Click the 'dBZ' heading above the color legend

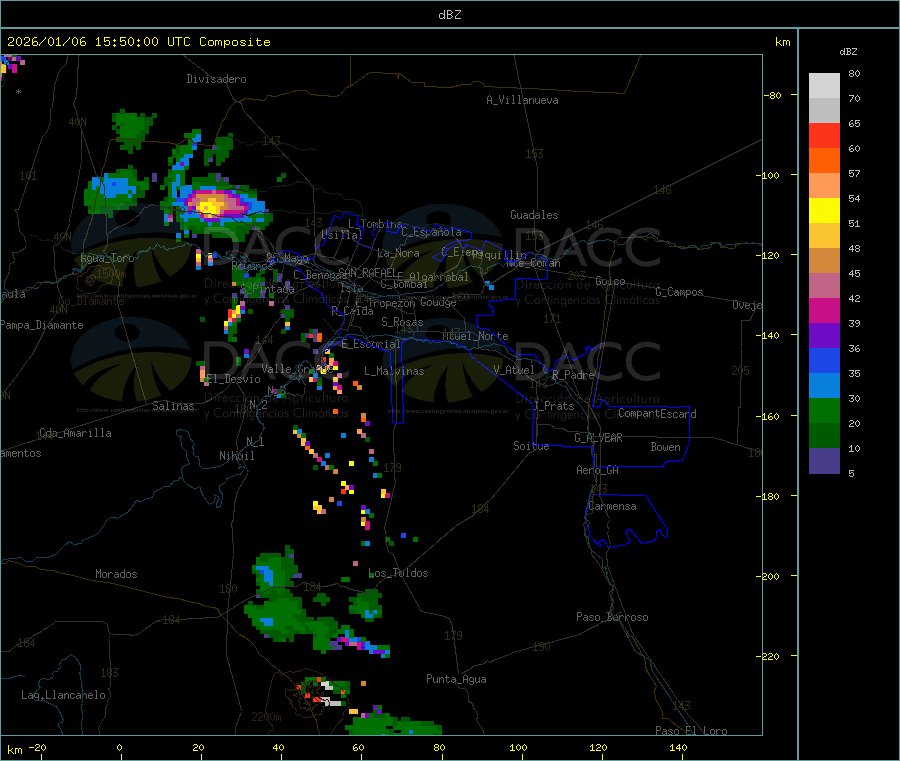pos(848,52)
